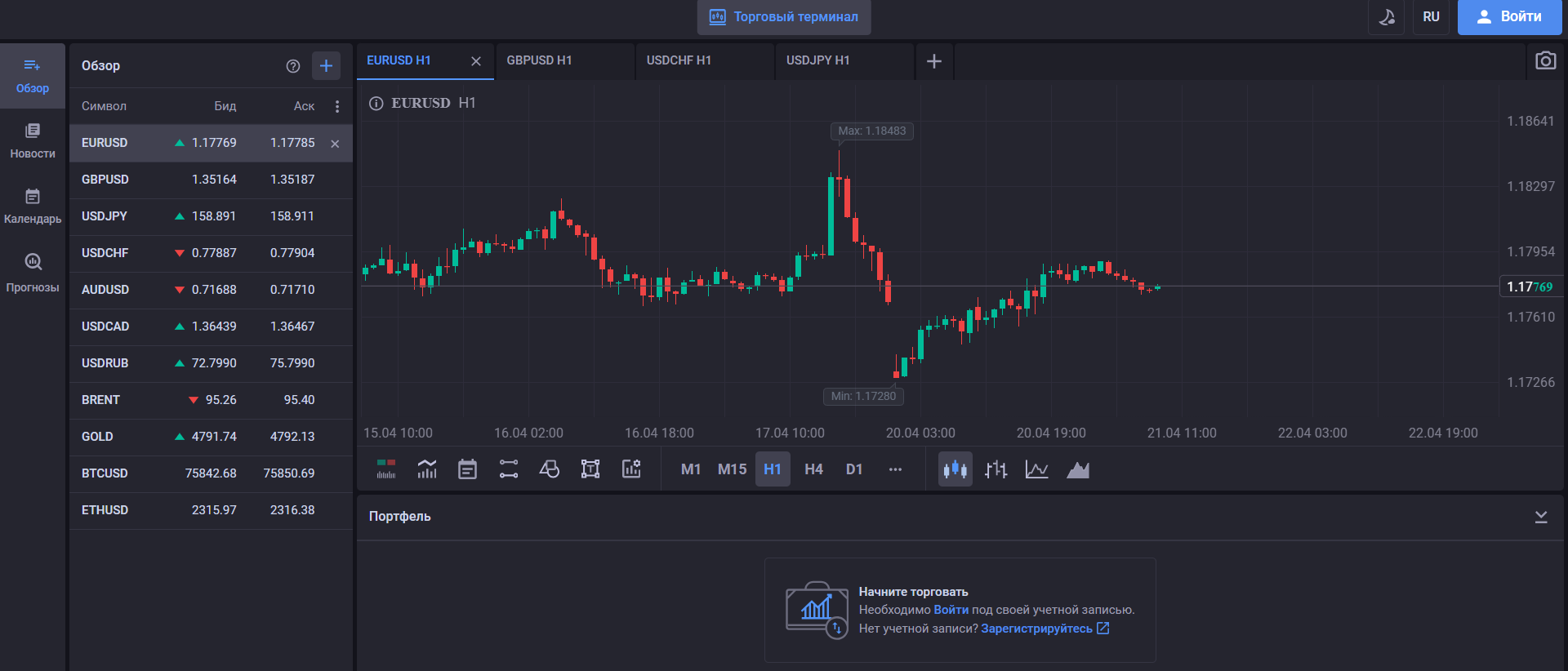Open more timeframes via three-dot menu

click(x=895, y=469)
